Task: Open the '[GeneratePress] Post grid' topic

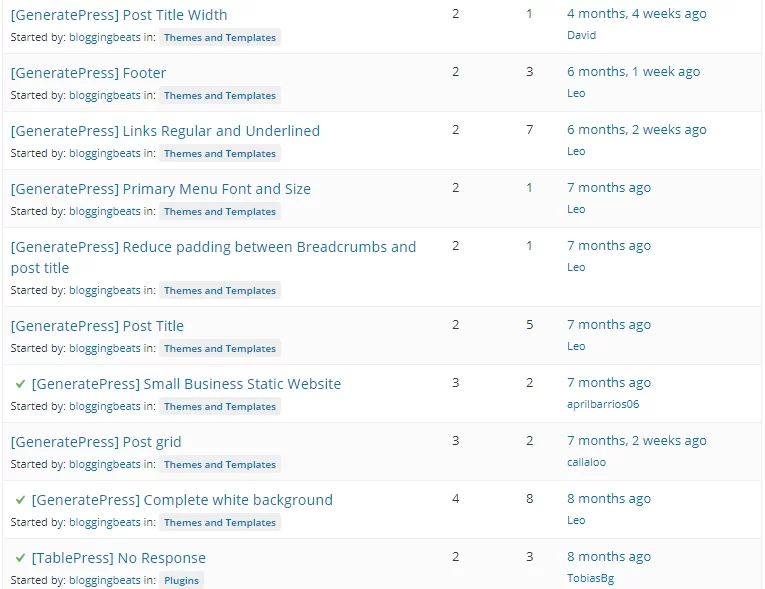Action: pyautogui.click(x=96, y=442)
